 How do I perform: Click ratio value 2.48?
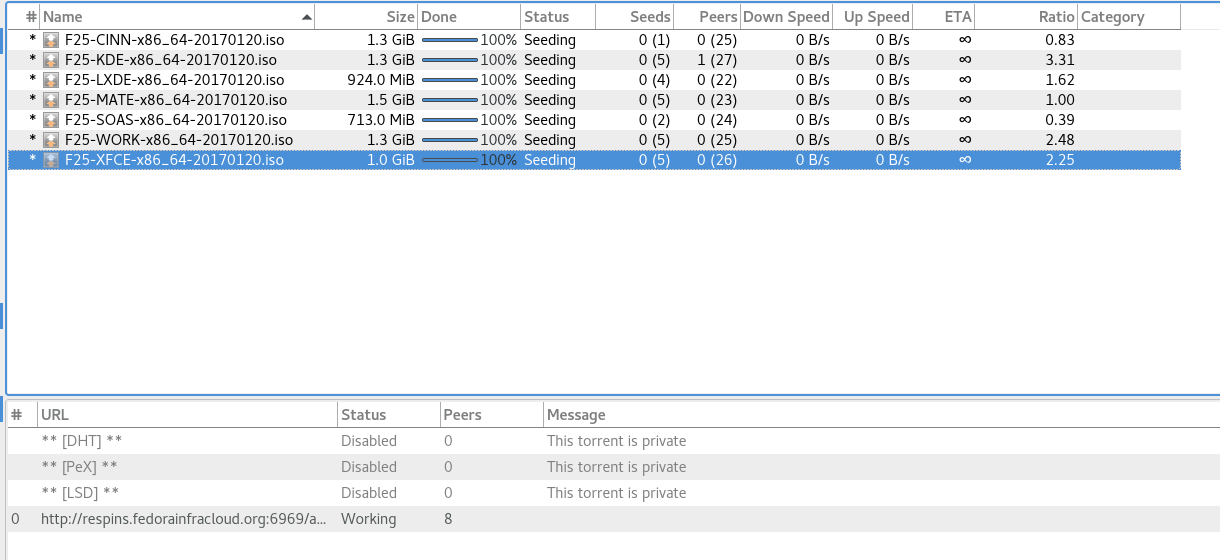pyautogui.click(x=1060, y=140)
